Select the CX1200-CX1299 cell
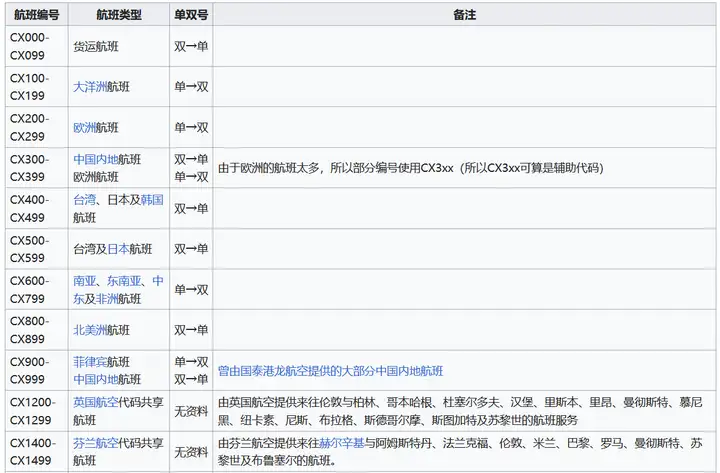The image size is (720, 473). coord(37,411)
